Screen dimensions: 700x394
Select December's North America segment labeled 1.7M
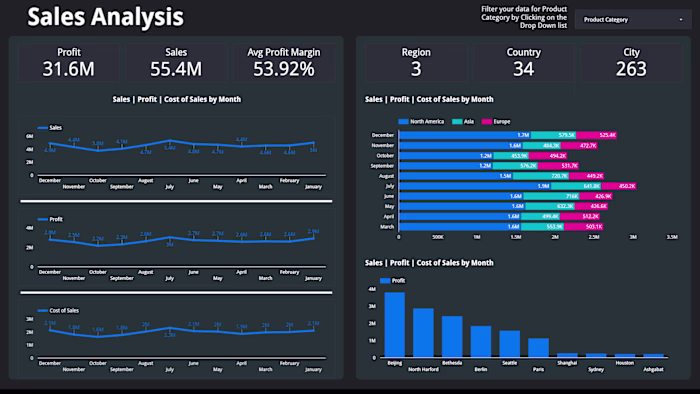pos(465,135)
